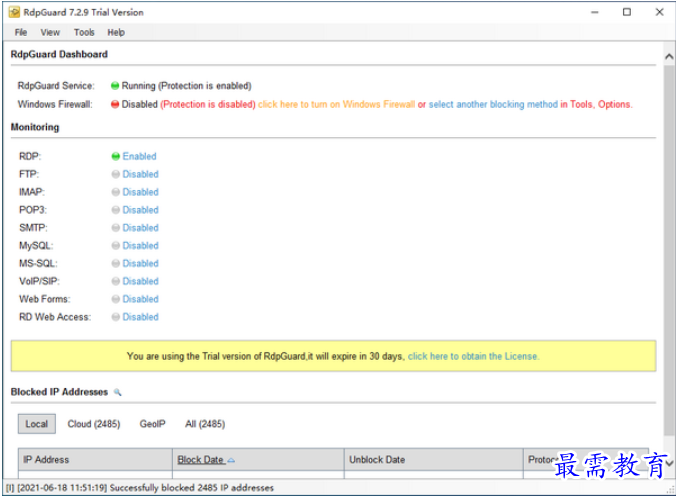Close the RdpGuard window
676x497 pixels.
660,12
